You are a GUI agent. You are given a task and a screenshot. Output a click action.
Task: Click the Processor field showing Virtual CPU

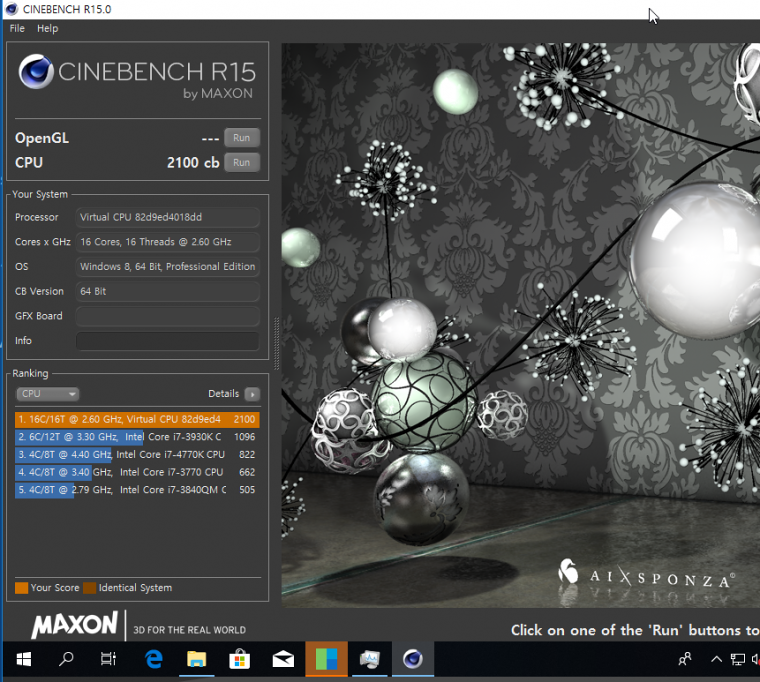pyautogui.click(x=167, y=217)
